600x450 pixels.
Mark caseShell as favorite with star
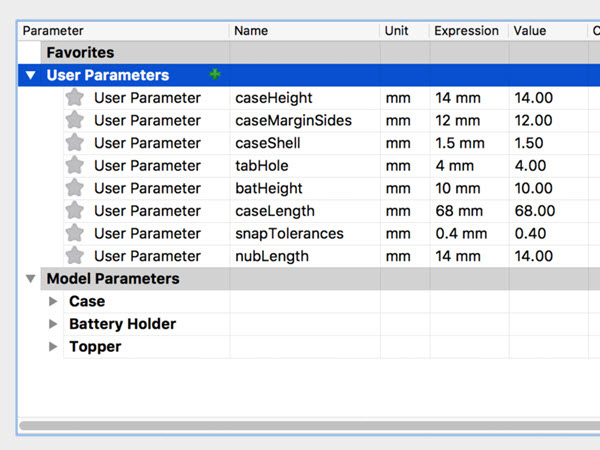pyautogui.click(x=74, y=143)
